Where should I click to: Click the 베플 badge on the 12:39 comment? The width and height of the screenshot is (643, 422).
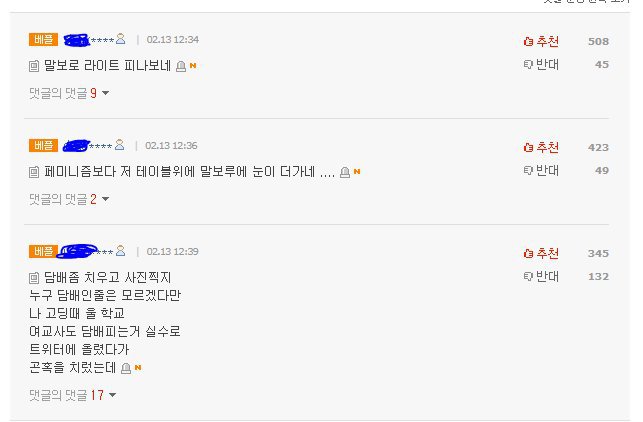click(44, 251)
